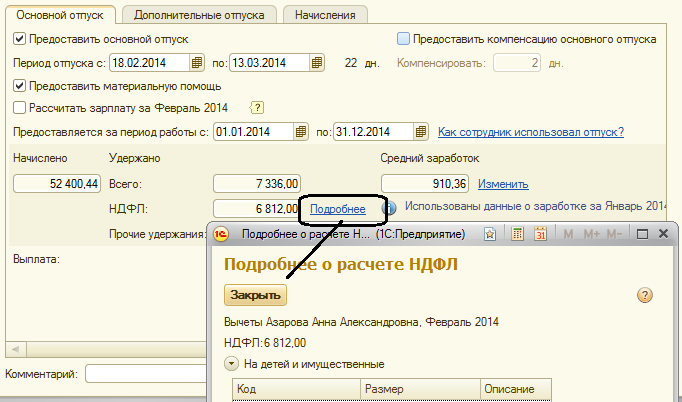Viewport: 682px width, 402px height.
Task: Click the M+ memory button in popup title bar
Action: [x=592, y=234]
